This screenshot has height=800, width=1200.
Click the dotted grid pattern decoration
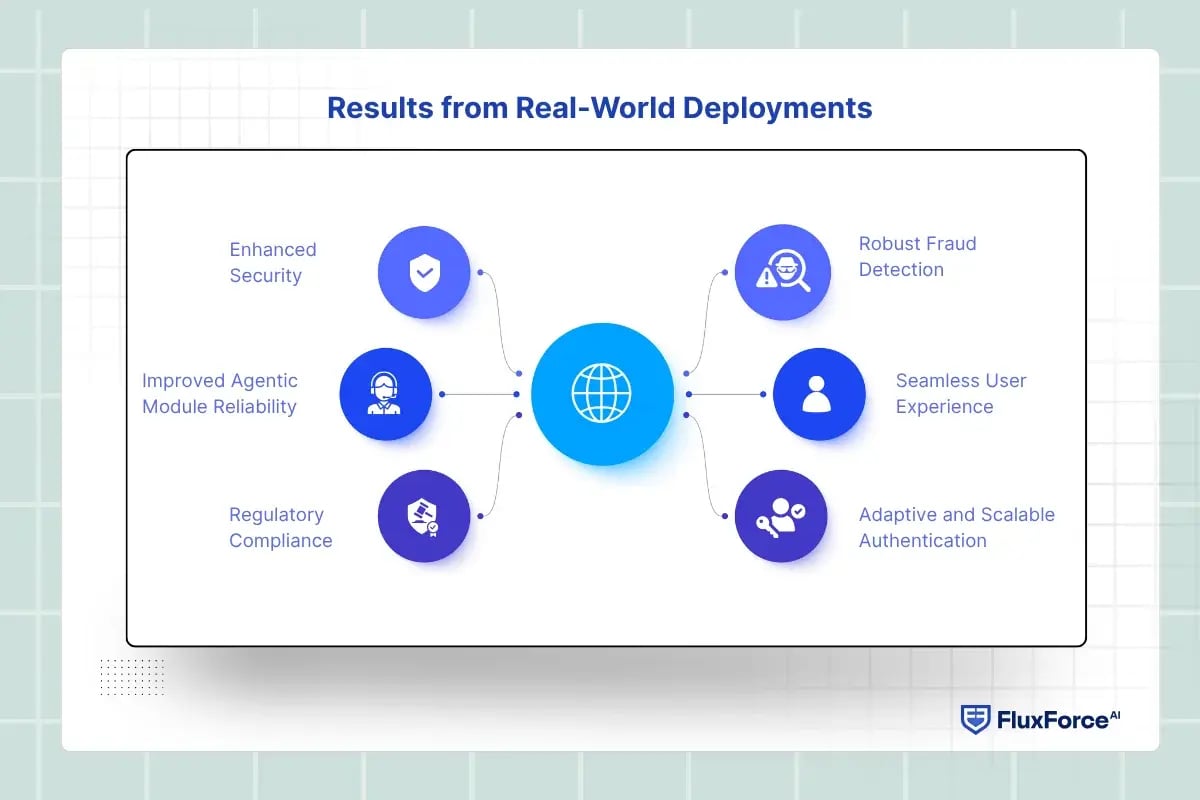132,676
